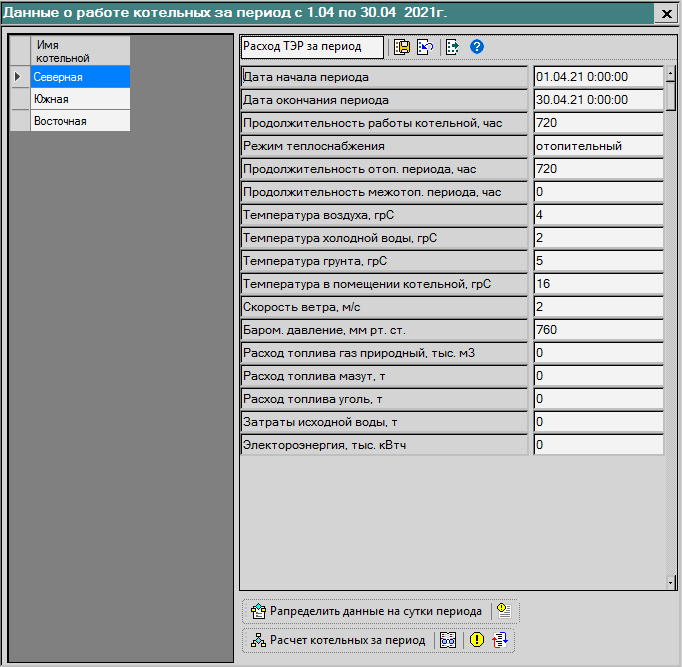Click the "Скорость ветра" value field
Screen dimensions: 682x667
(597, 306)
